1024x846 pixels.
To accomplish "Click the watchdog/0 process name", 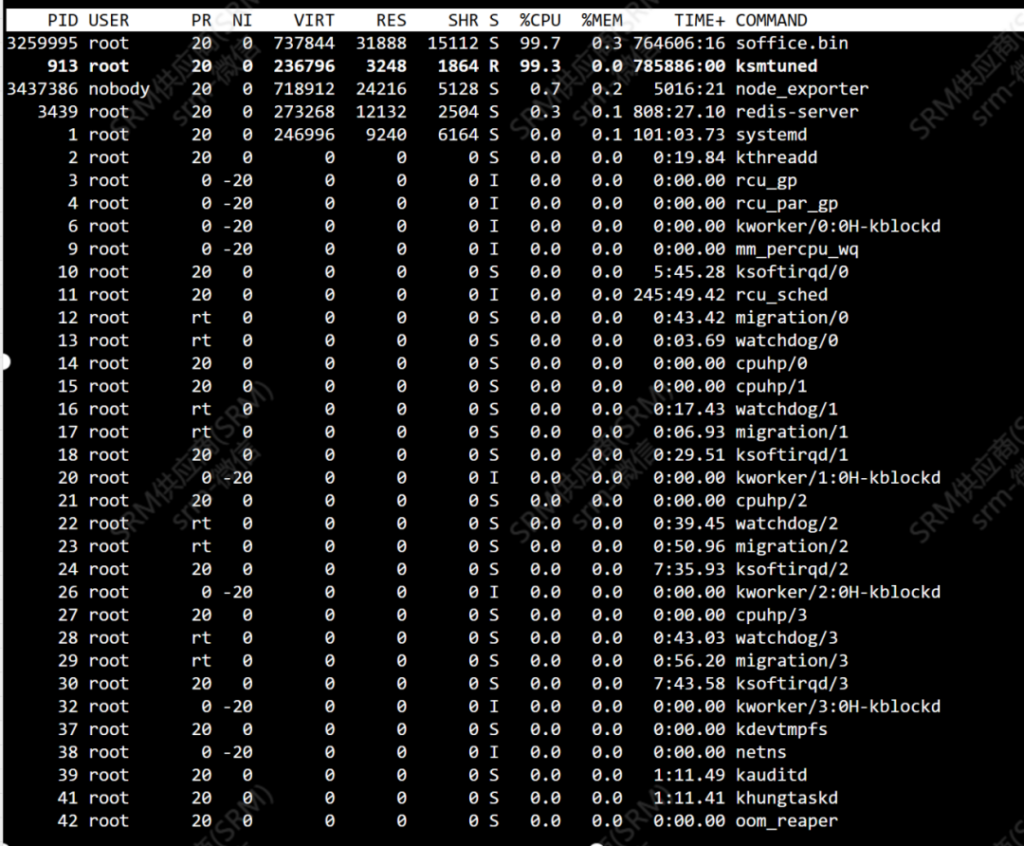I will click(x=787, y=340).
